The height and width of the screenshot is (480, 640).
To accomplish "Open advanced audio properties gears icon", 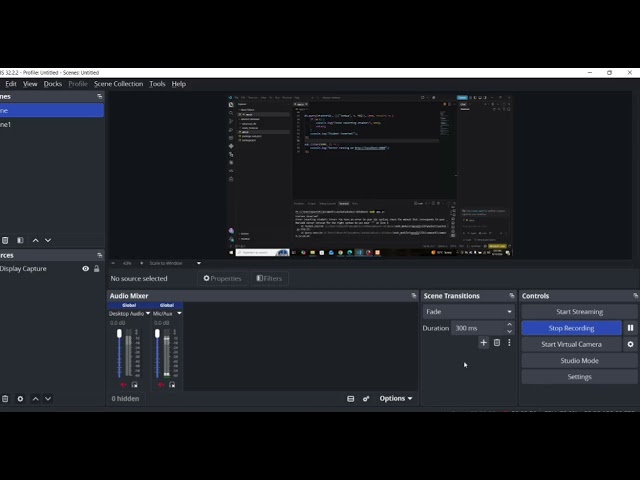I will point(366,399).
